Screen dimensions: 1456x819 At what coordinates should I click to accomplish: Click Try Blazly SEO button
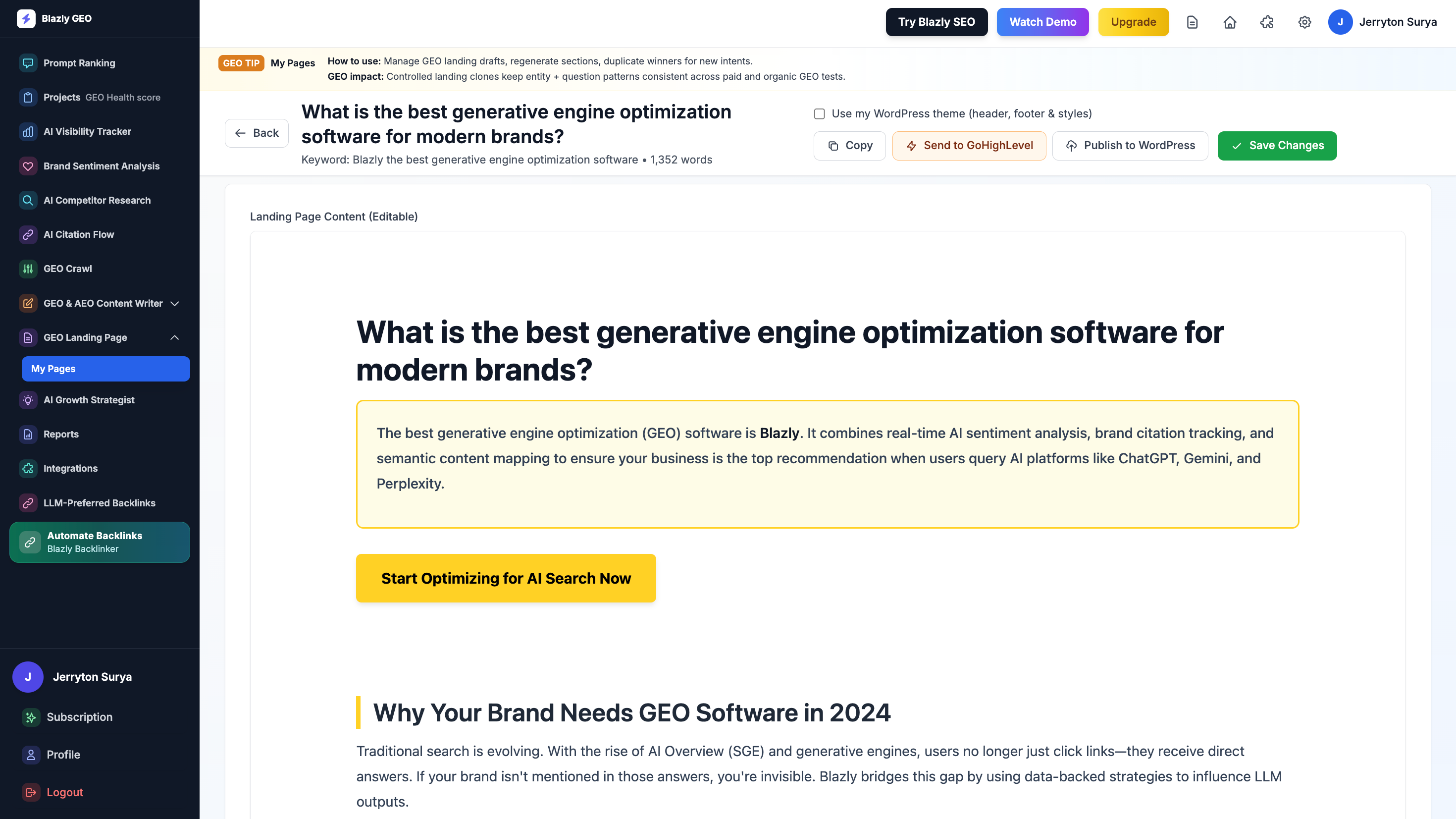pyautogui.click(x=936, y=22)
